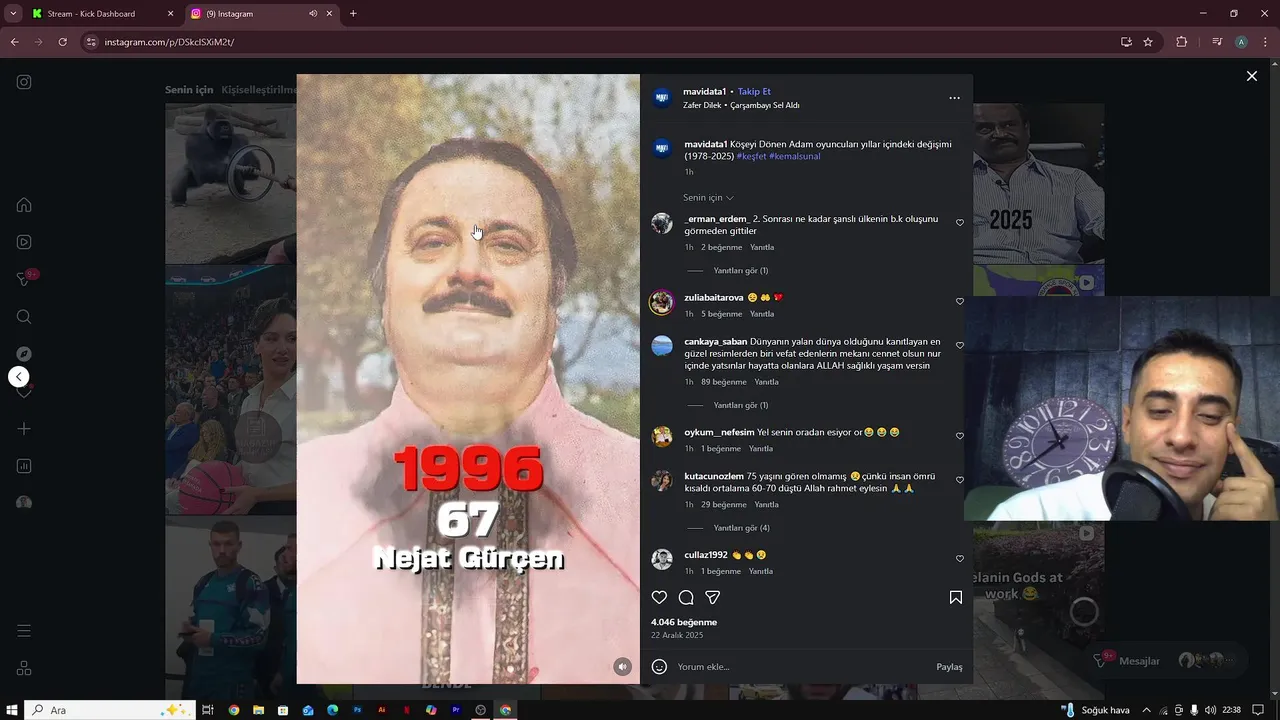Viewport: 1280px width, 720px height.
Task: Bookmark this page with the star icon
Action: pyautogui.click(x=1148, y=42)
